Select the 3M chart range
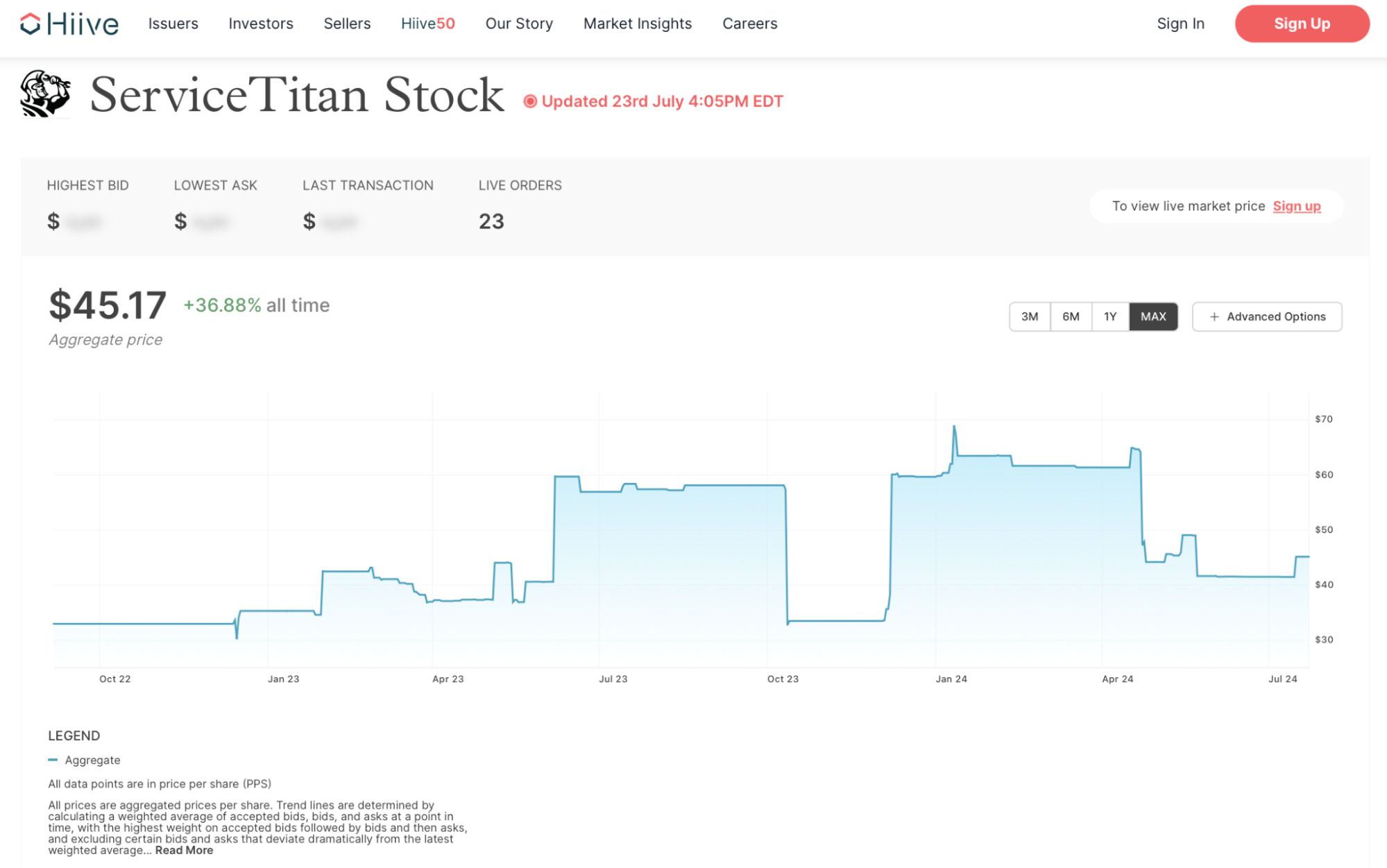The height and width of the screenshot is (868, 1387). [x=1030, y=316]
